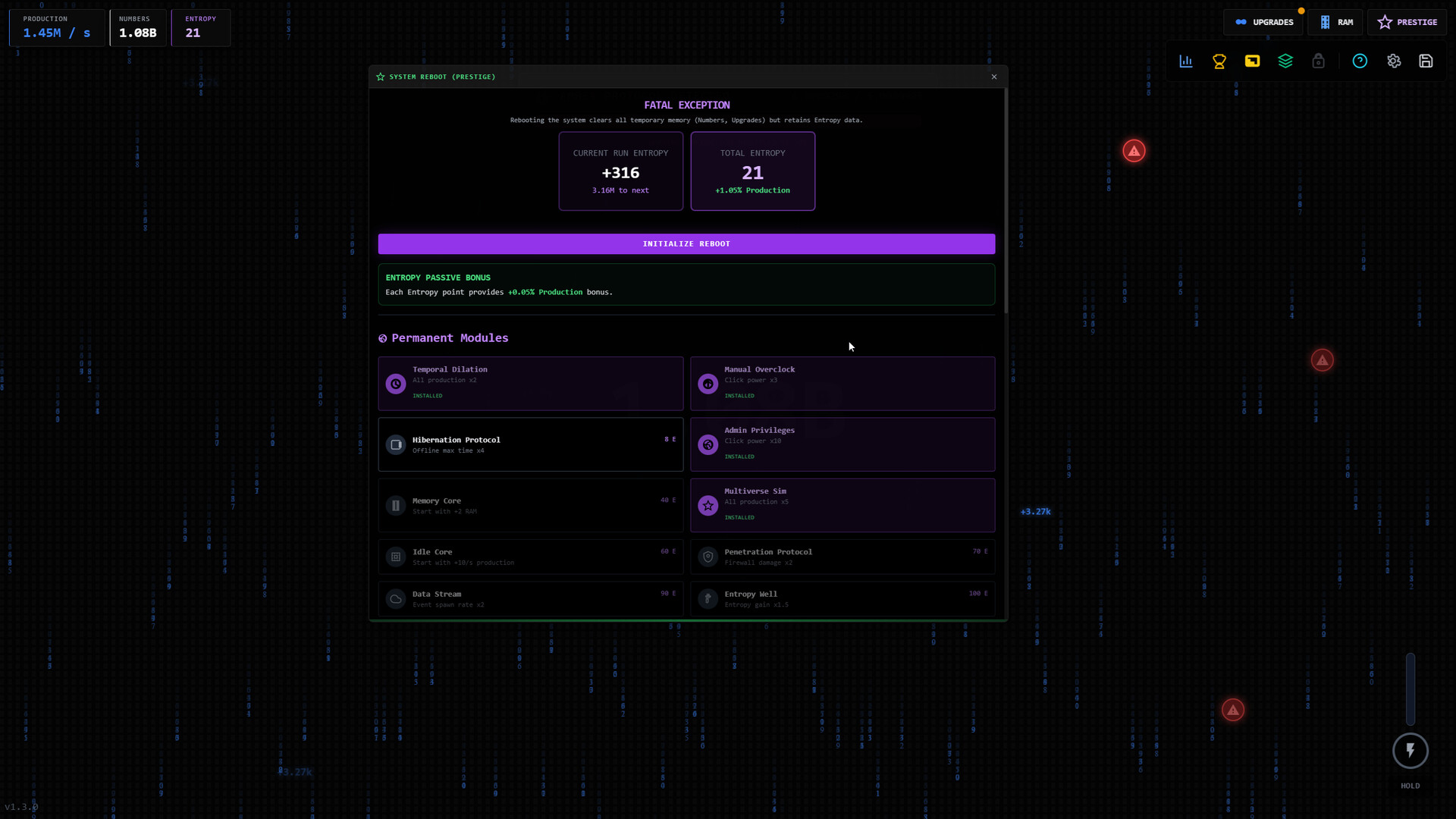The image size is (1456, 819).
Task: Open the green layers stack panel
Action: coord(1285,61)
